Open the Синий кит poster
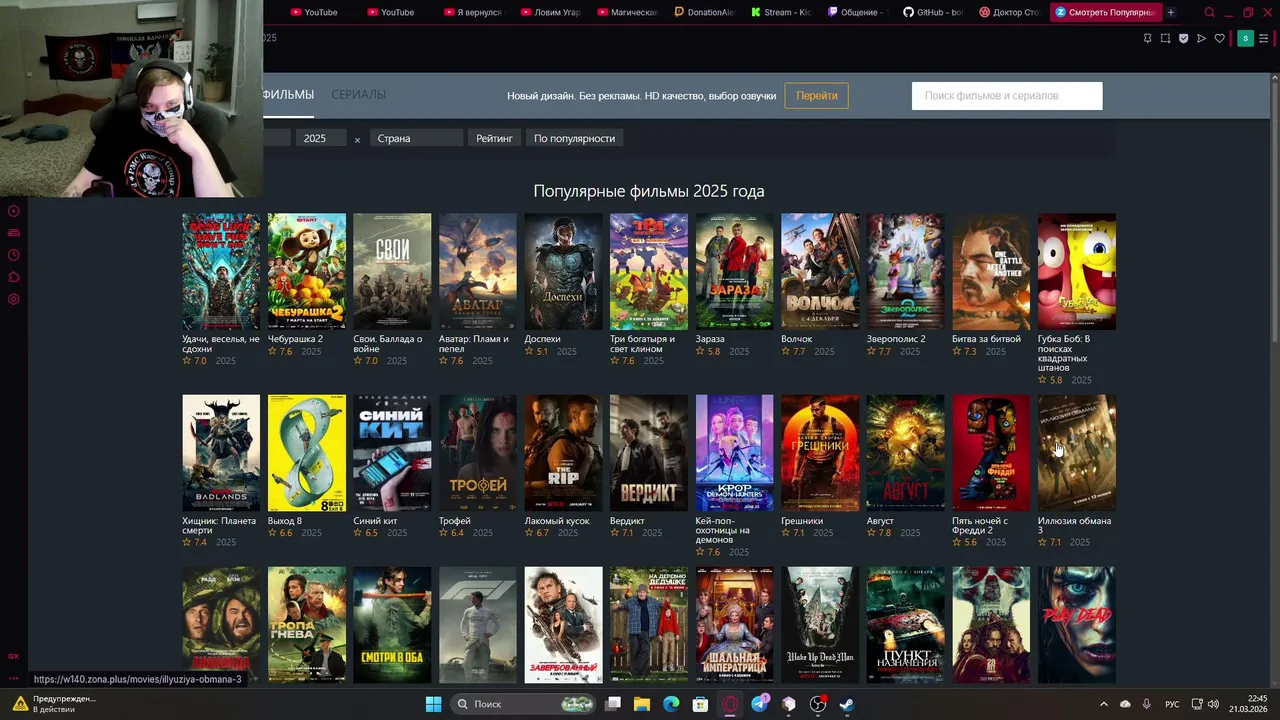The height and width of the screenshot is (720, 1280). pos(392,453)
